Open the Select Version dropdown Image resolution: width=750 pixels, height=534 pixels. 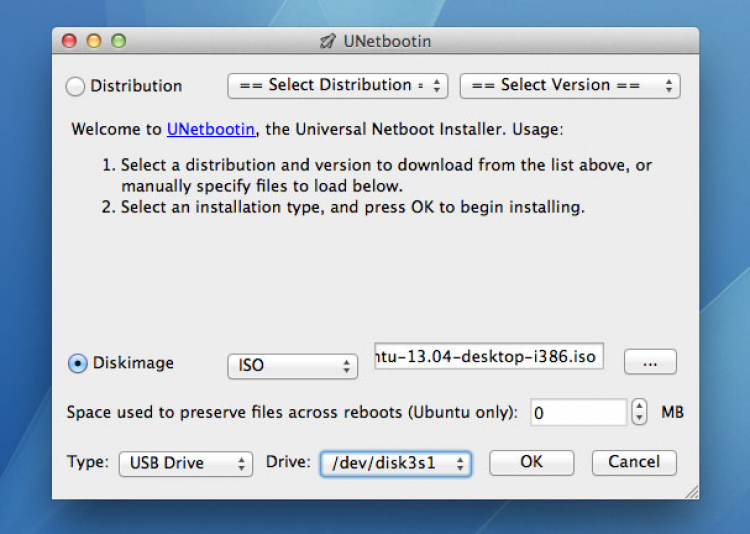click(569, 86)
